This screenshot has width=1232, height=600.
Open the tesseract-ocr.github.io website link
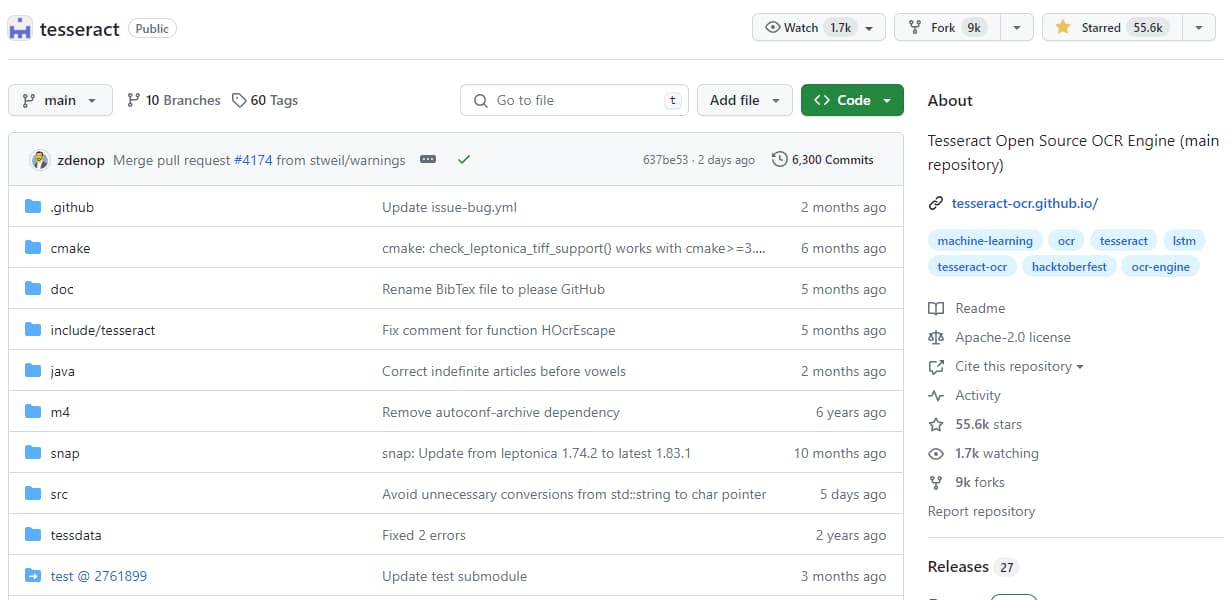[x=1025, y=203]
